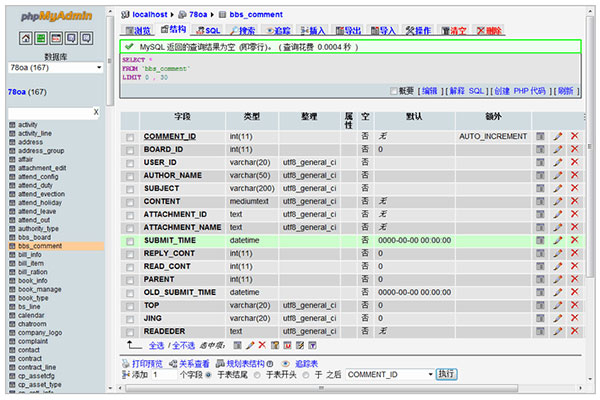Click the with-selected primary key icon
The width and height of the screenshot is (600, 400).
(275, 346)
